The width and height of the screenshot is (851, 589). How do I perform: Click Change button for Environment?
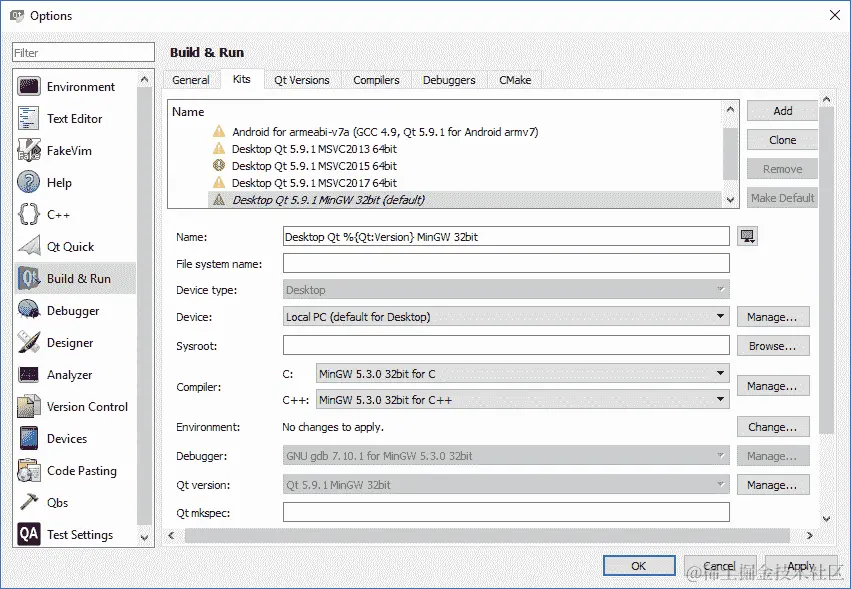pos(773,427)
